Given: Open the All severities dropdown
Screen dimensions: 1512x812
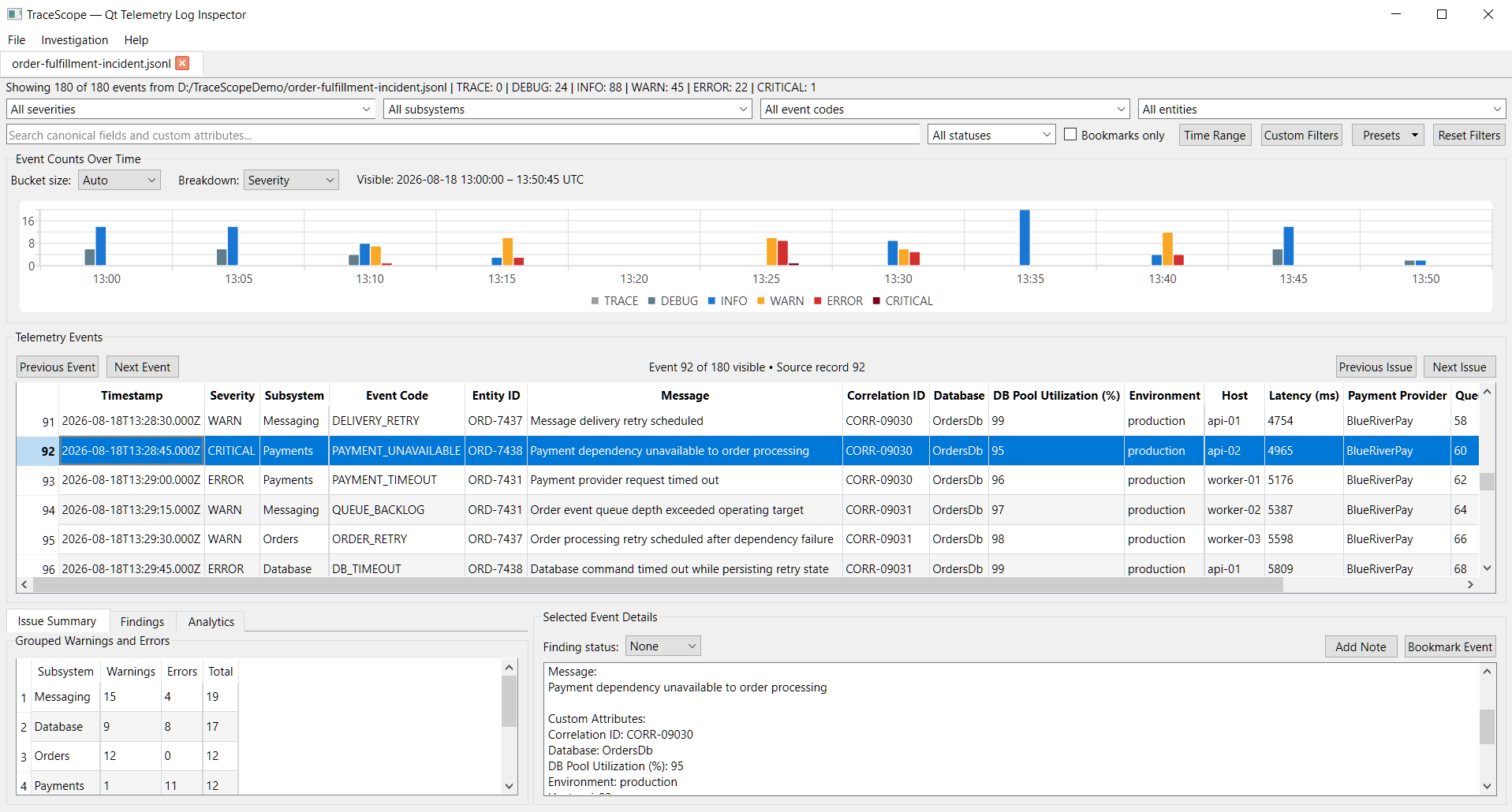Looking at the screenshot, I should coord(191,110).
